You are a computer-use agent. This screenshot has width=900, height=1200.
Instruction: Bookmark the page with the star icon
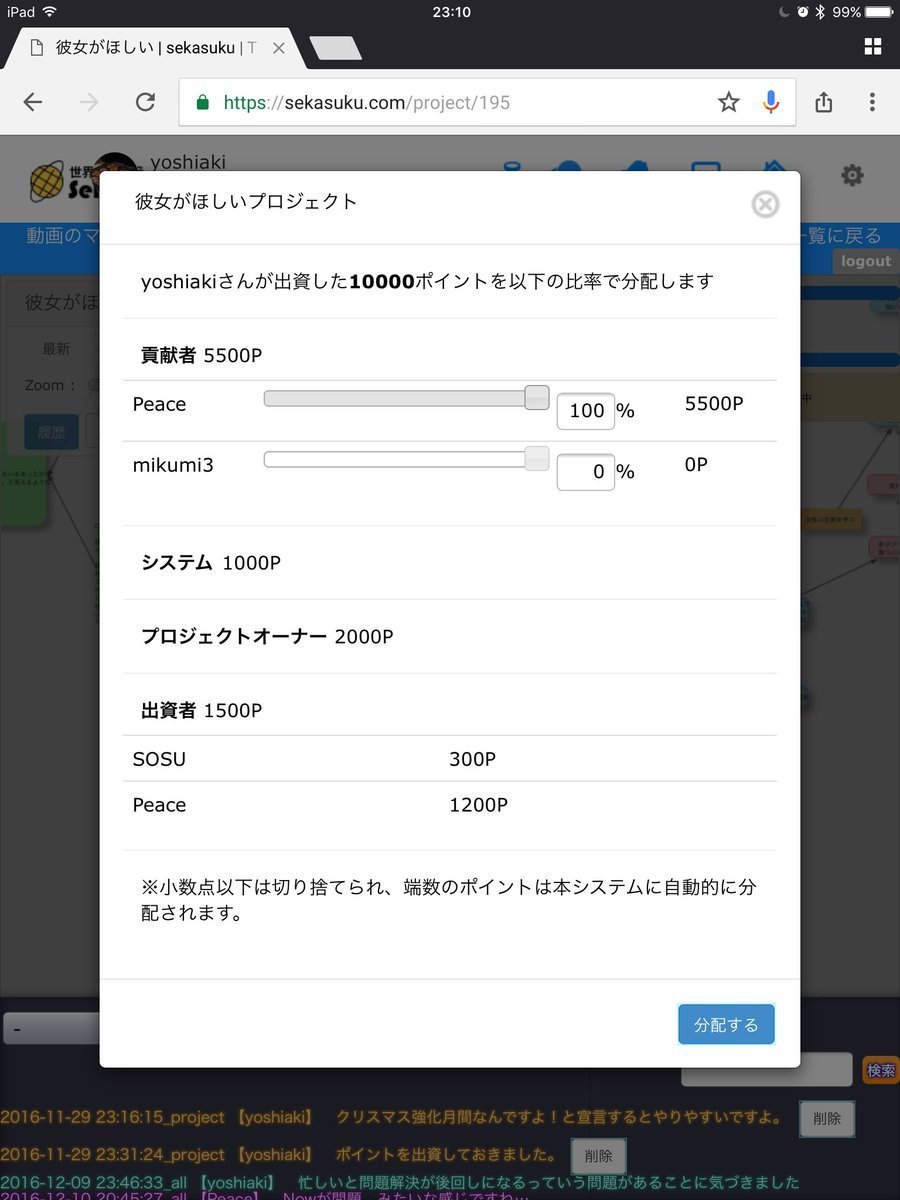pyautogui.click(x=728, y=102)
